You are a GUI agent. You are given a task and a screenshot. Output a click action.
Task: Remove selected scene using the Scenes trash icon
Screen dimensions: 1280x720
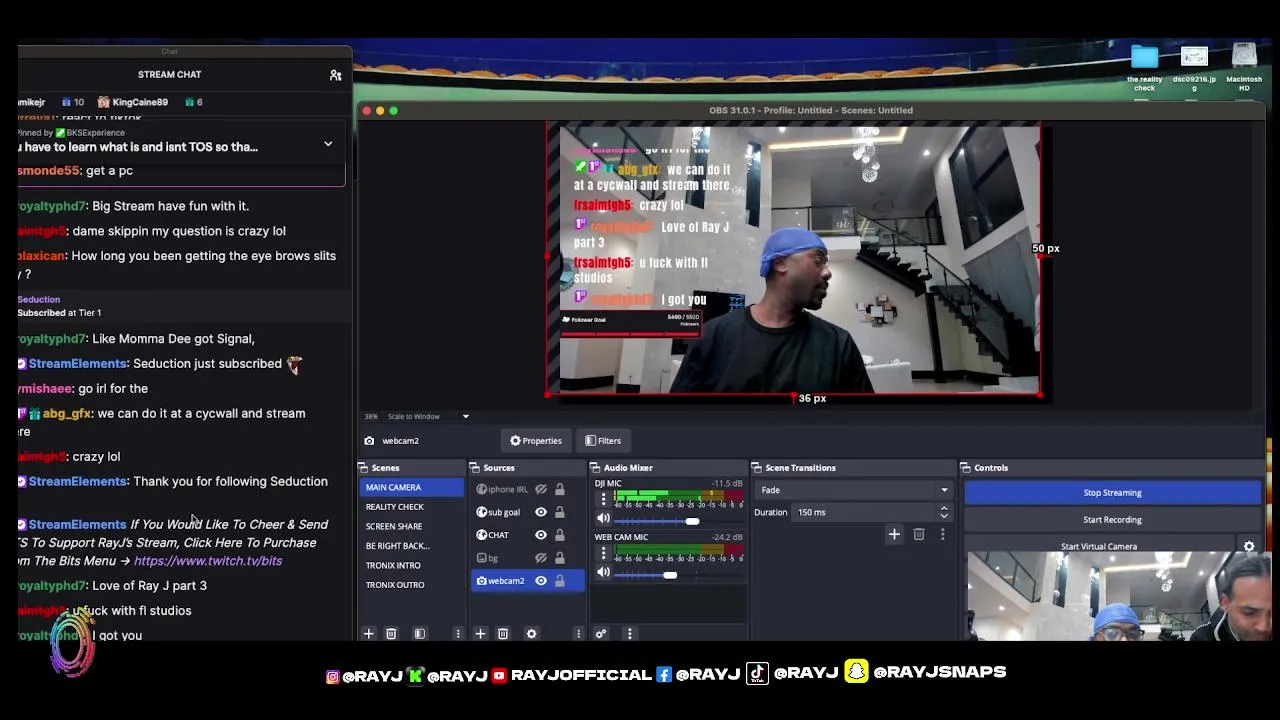[391, 634]
